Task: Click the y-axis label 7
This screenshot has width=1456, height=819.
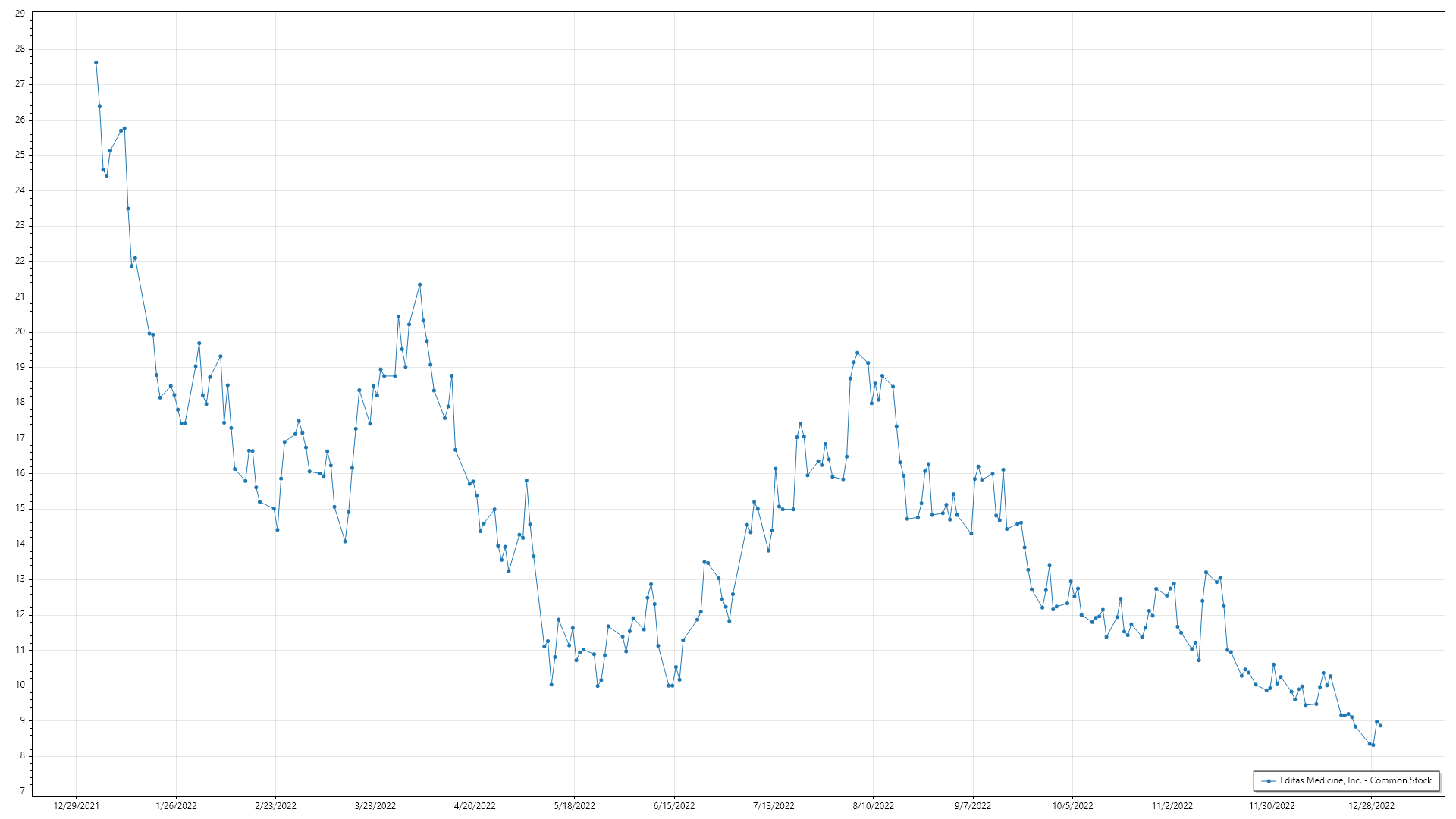Action: [23, 791]
